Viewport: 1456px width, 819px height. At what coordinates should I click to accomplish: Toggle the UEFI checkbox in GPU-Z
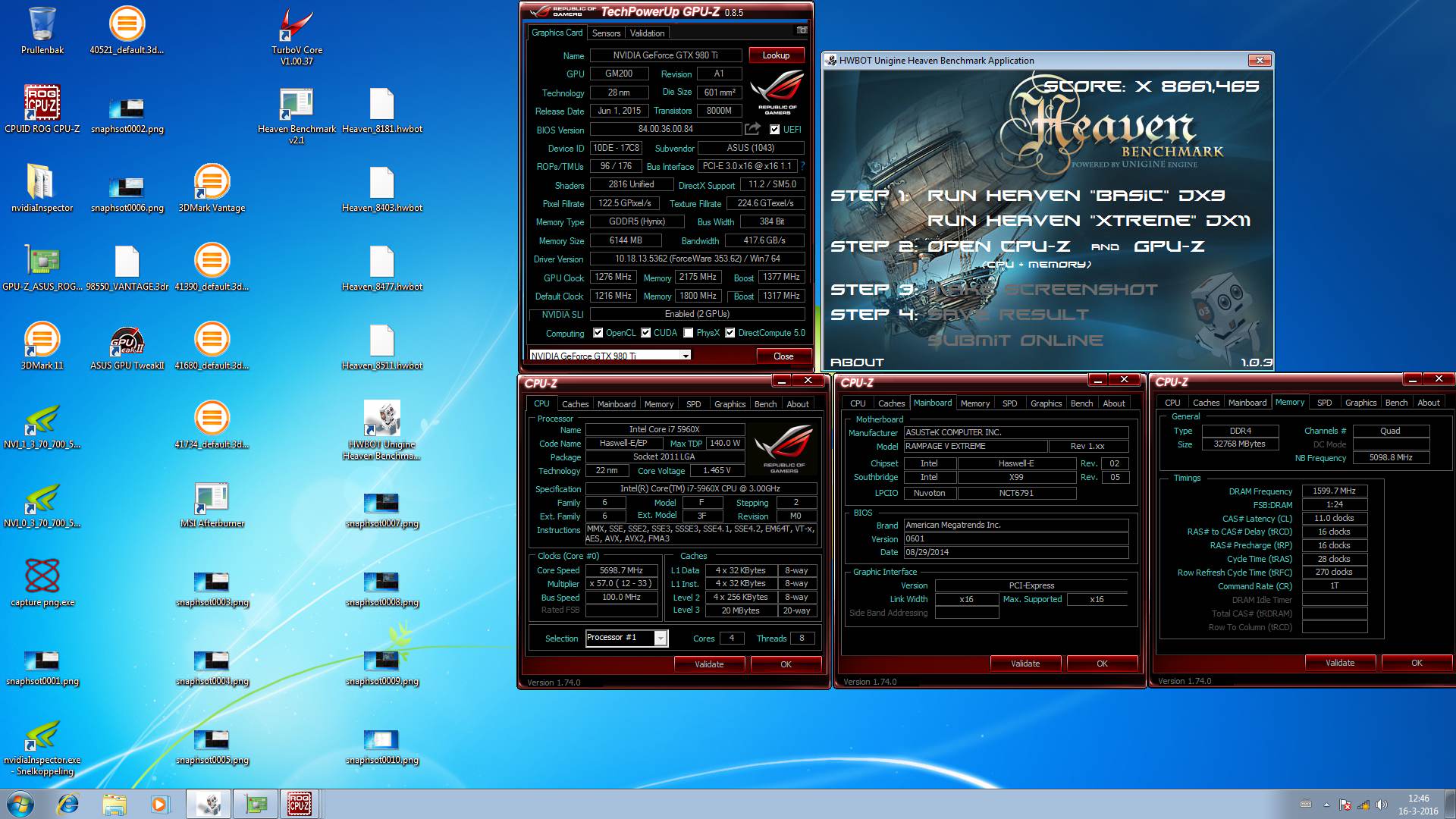point(774,130)
